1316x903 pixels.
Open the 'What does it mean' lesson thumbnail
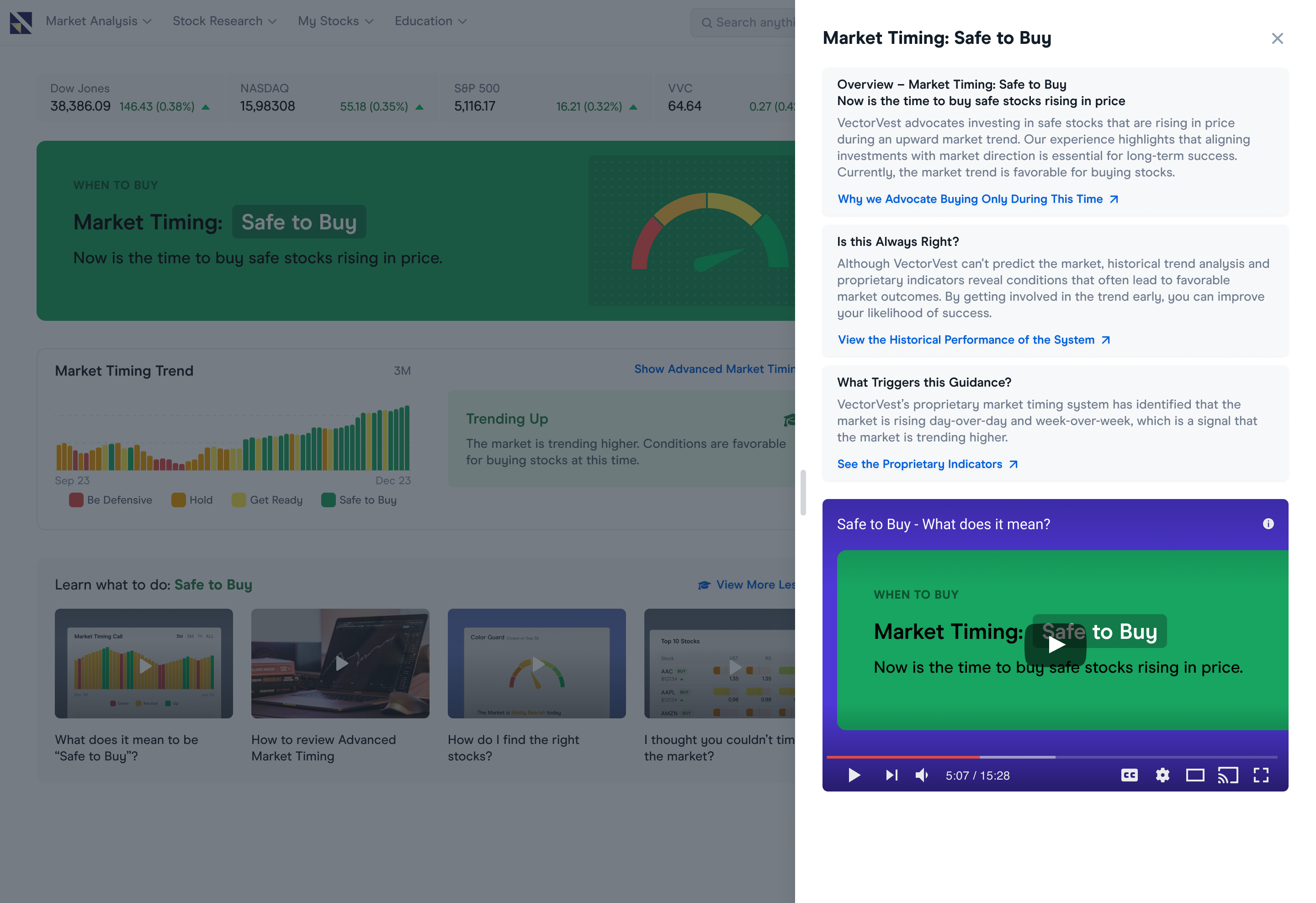click(144, 664)
